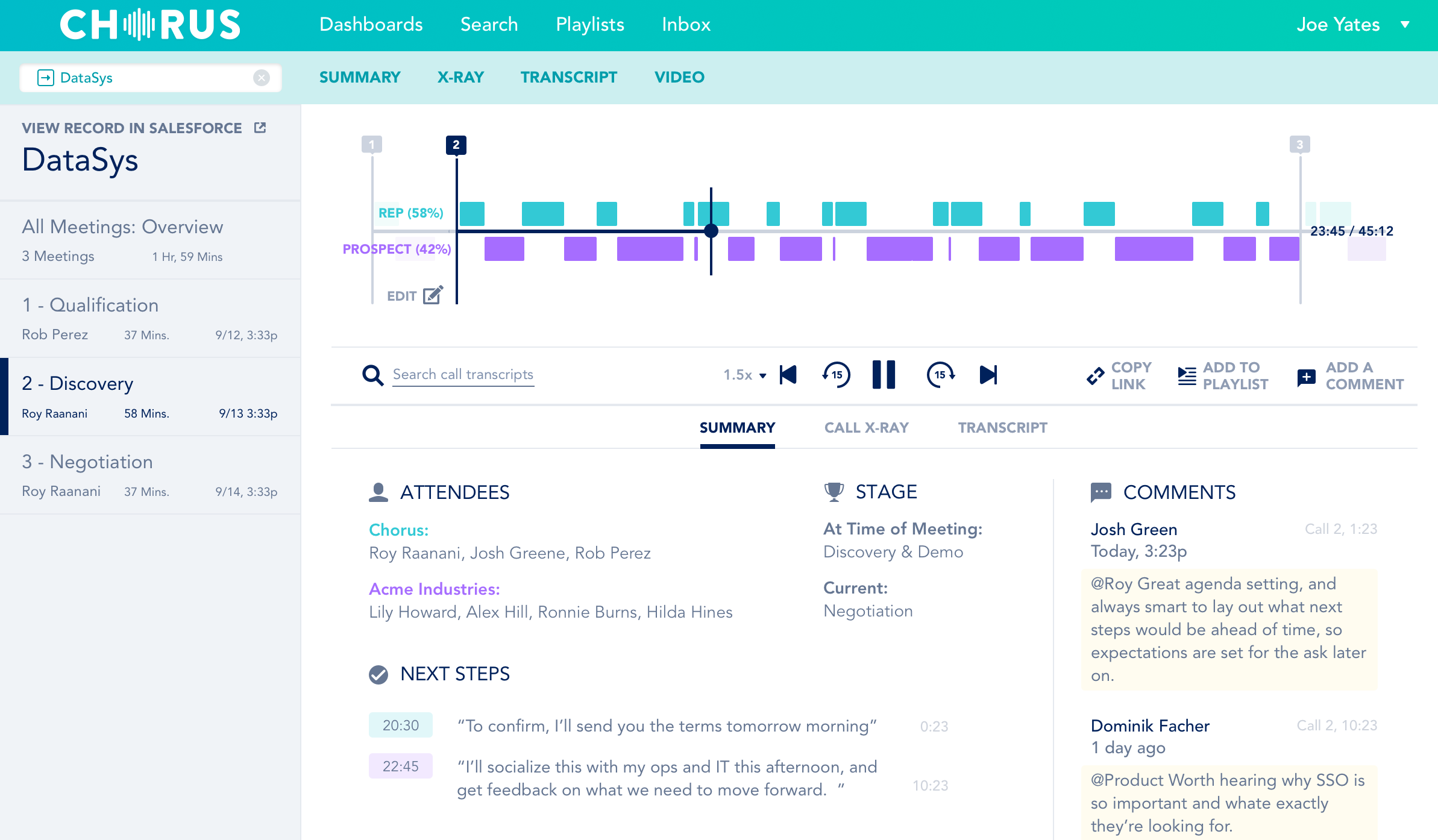
Task: Jump to next track
Action: (988, 375)
